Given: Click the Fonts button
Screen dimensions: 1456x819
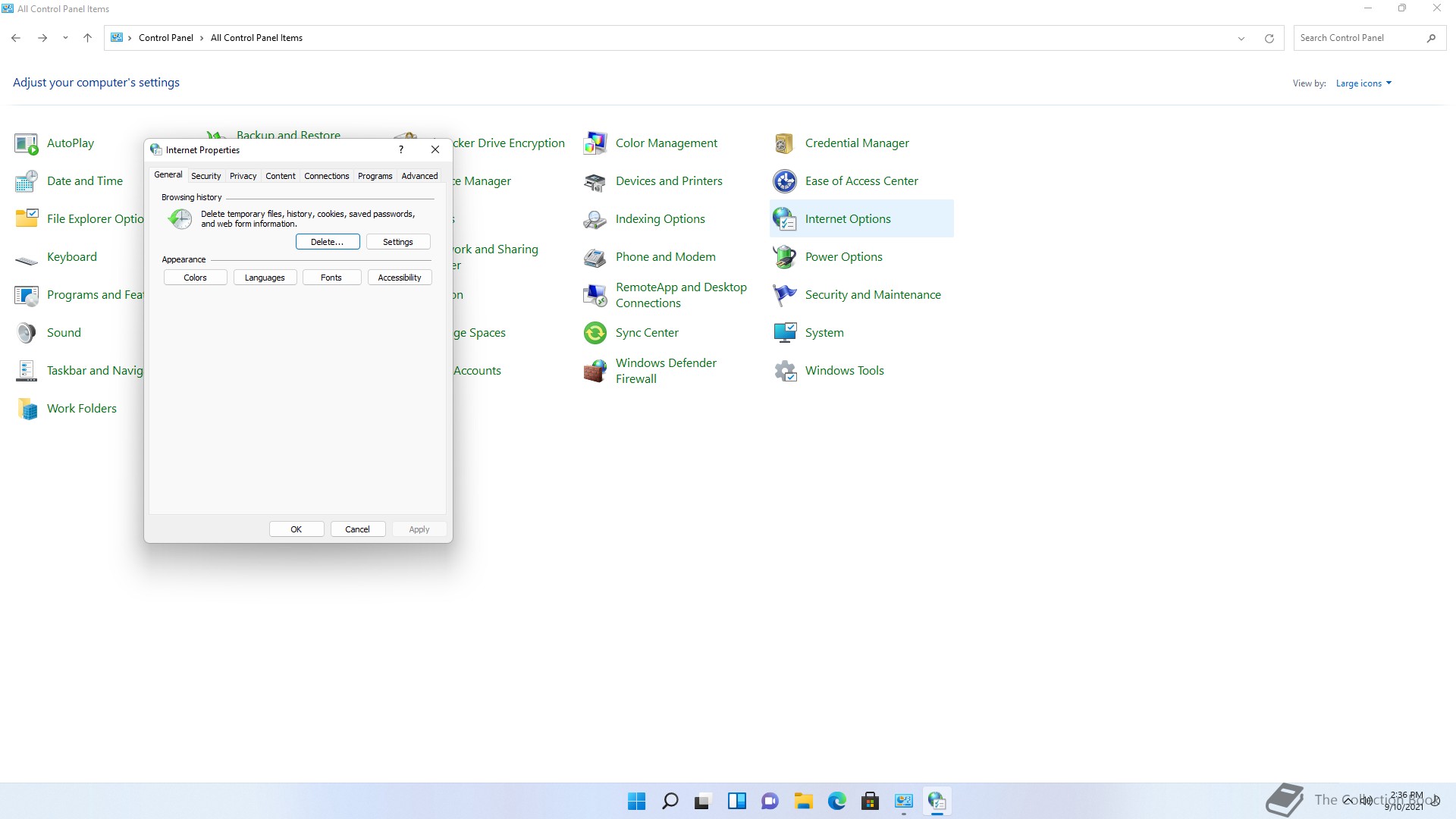Looking at the screenshot, I should coord(331,278).
